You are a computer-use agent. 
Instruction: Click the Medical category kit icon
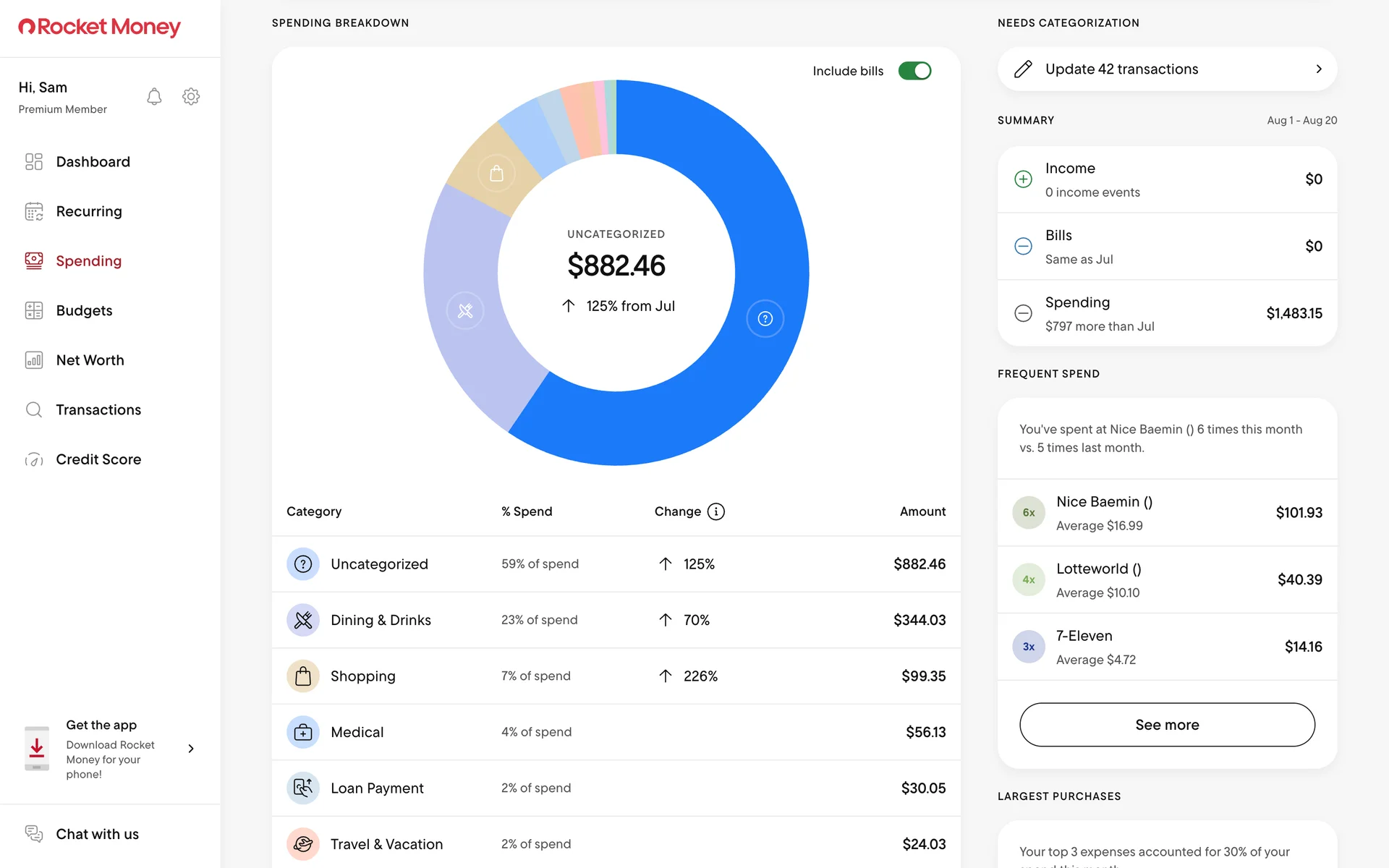click(303, 732)
